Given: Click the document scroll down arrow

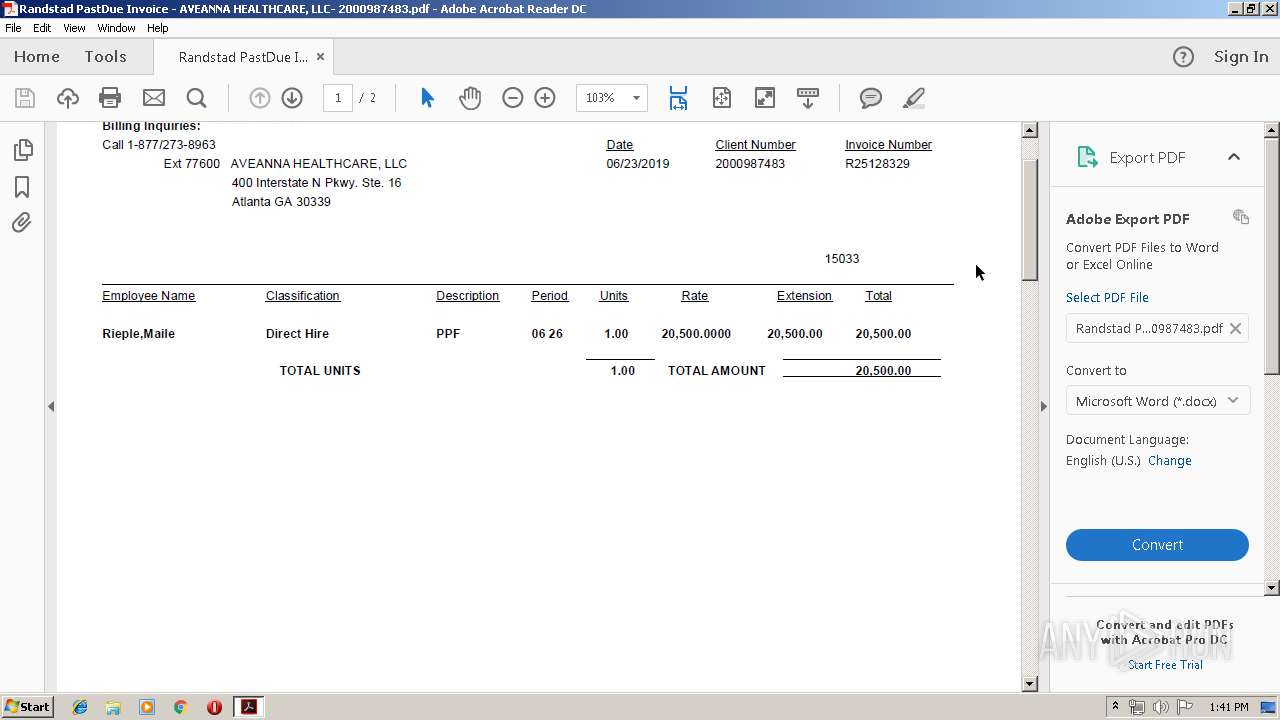Looking at the screenshot, I should click(1030, 684).
